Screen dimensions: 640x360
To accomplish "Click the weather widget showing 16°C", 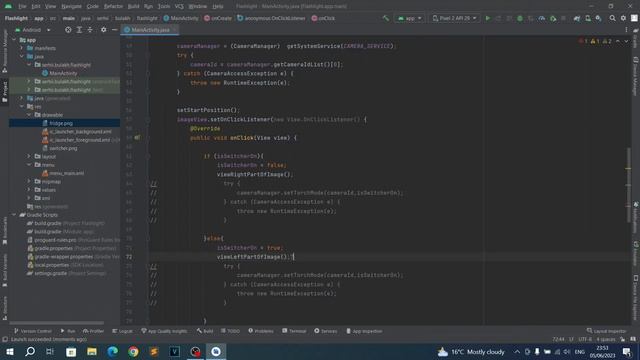I will tap(471, 352).
